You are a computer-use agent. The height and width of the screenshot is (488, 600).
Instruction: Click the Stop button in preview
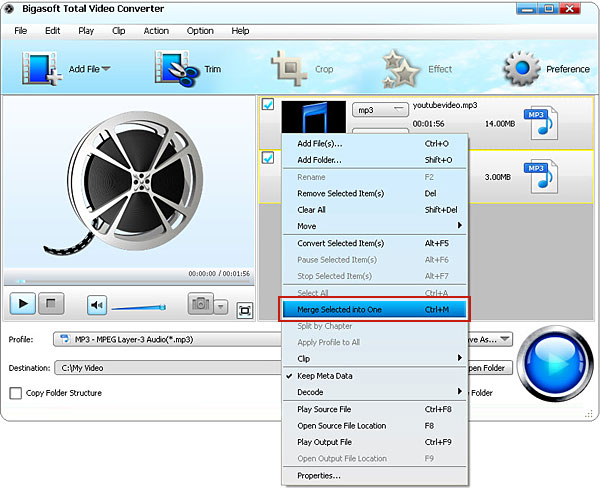tap(51, 304)
